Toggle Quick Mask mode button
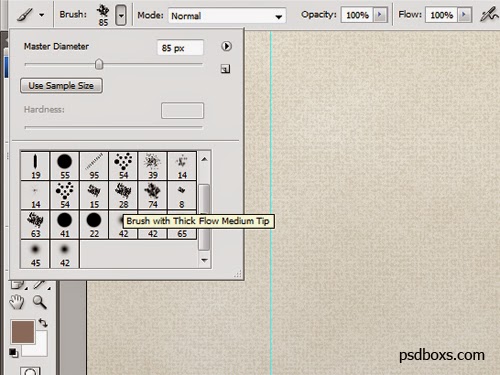The height and width of the screenshot is (375, 500). pos(30,371)
